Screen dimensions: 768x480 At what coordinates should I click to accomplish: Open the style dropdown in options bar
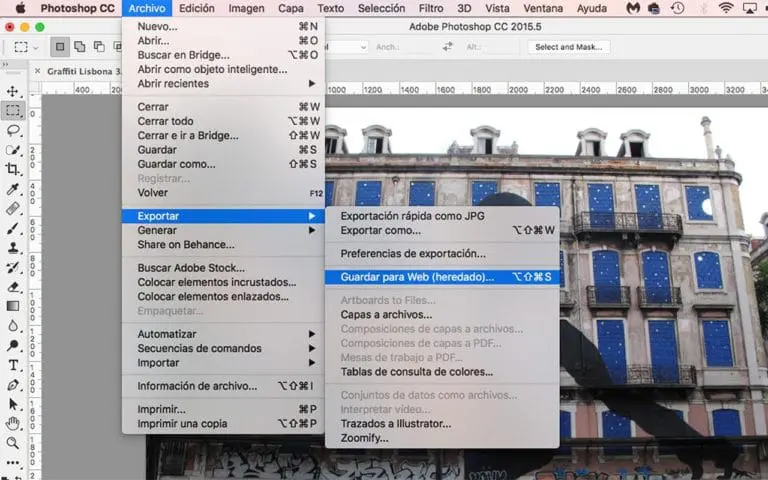346,47
